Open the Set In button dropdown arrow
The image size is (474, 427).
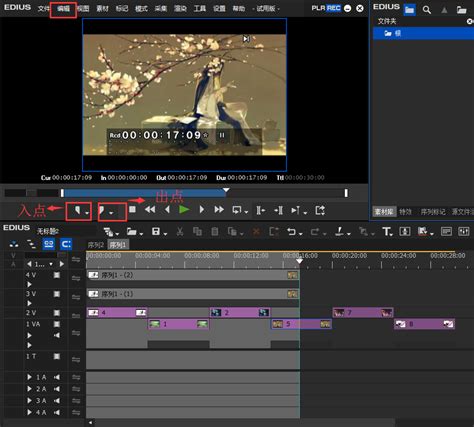pos(87,213)
